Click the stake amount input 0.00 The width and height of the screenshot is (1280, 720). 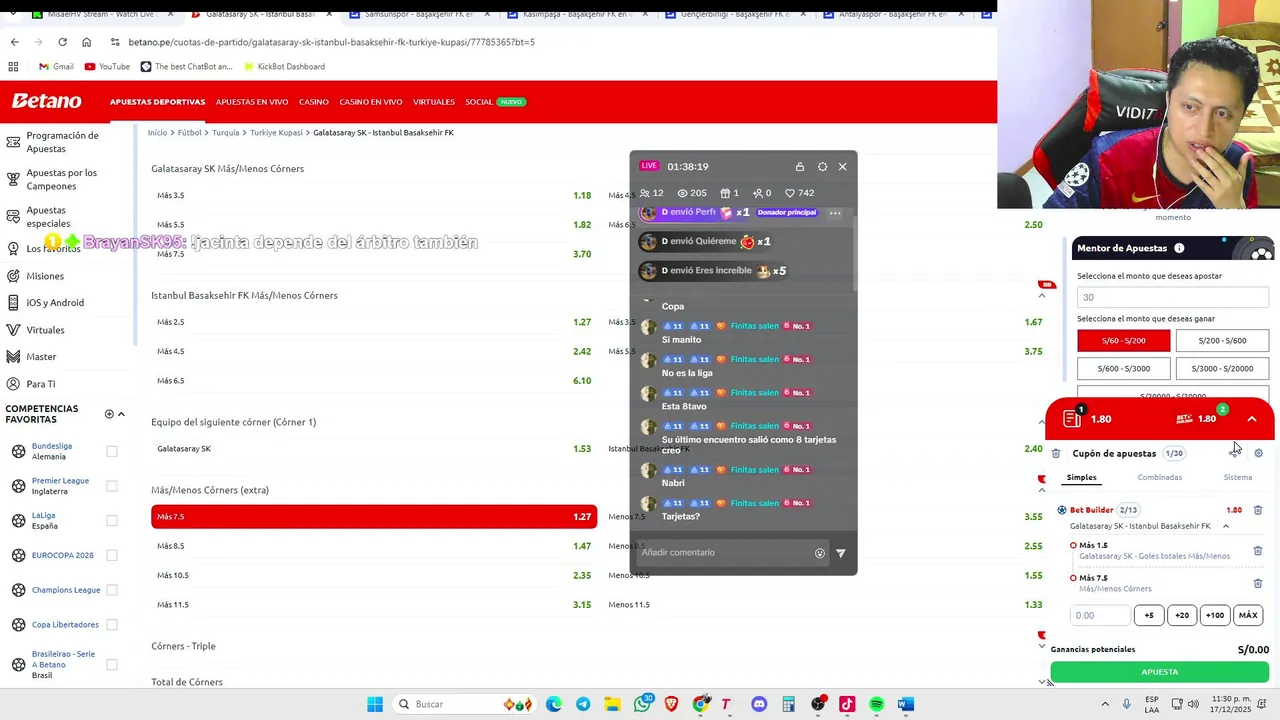click(x=1100, y=616)
